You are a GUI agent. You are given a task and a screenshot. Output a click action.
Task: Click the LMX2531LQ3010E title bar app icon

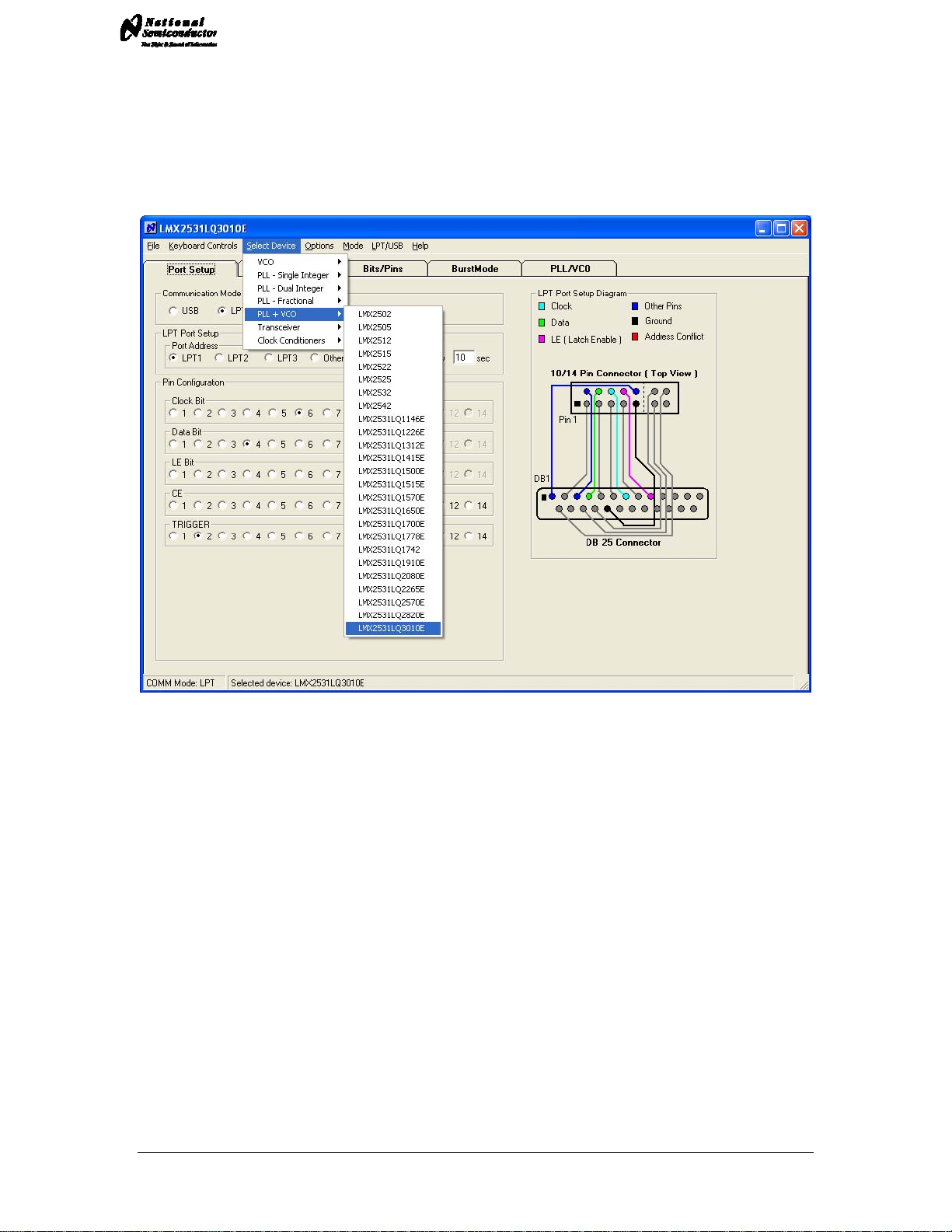(x=151, y=228)
